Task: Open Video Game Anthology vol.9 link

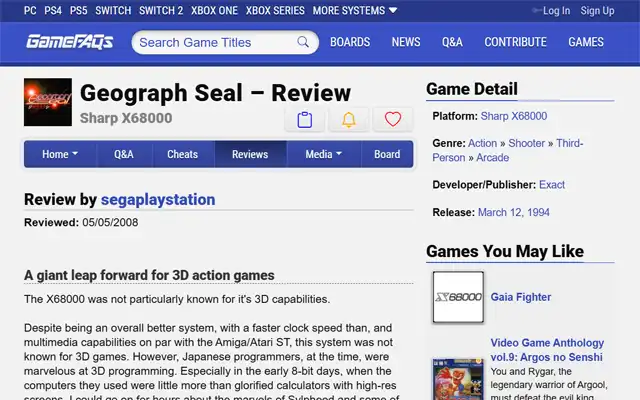Action: click(x=547, y=350)
